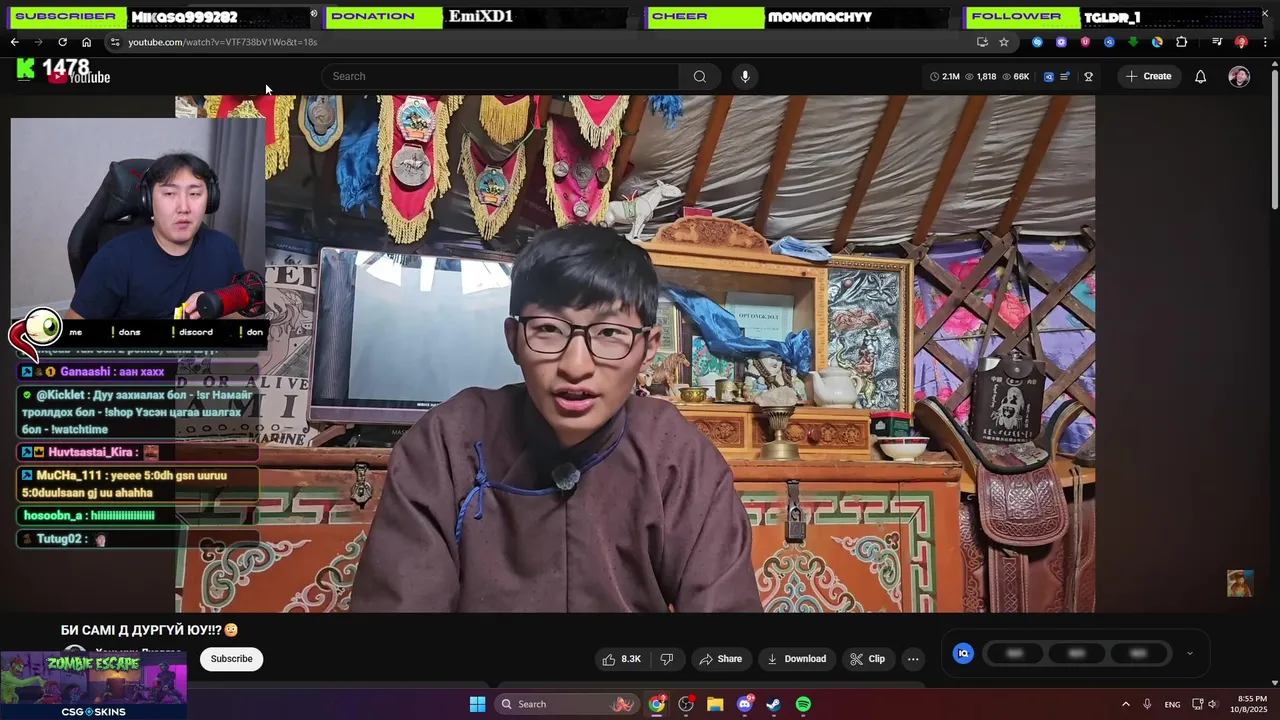
Task: Like the video with 8.3K likes
Action: [x=621, y=659]
